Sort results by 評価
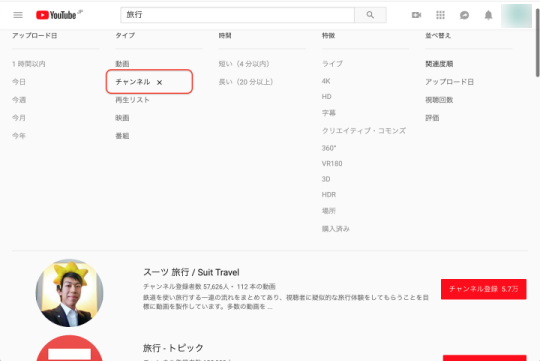This screenshot has height=361, width=540. (x=432, y=118)
